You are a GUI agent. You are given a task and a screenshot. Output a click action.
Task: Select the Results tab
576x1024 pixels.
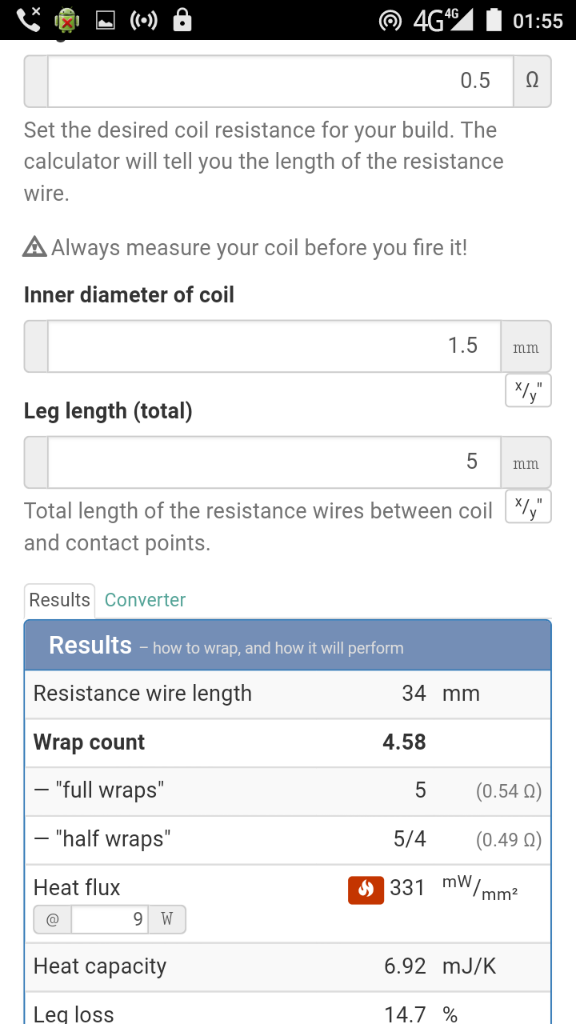pyautogui.click(x=59, y=600)
